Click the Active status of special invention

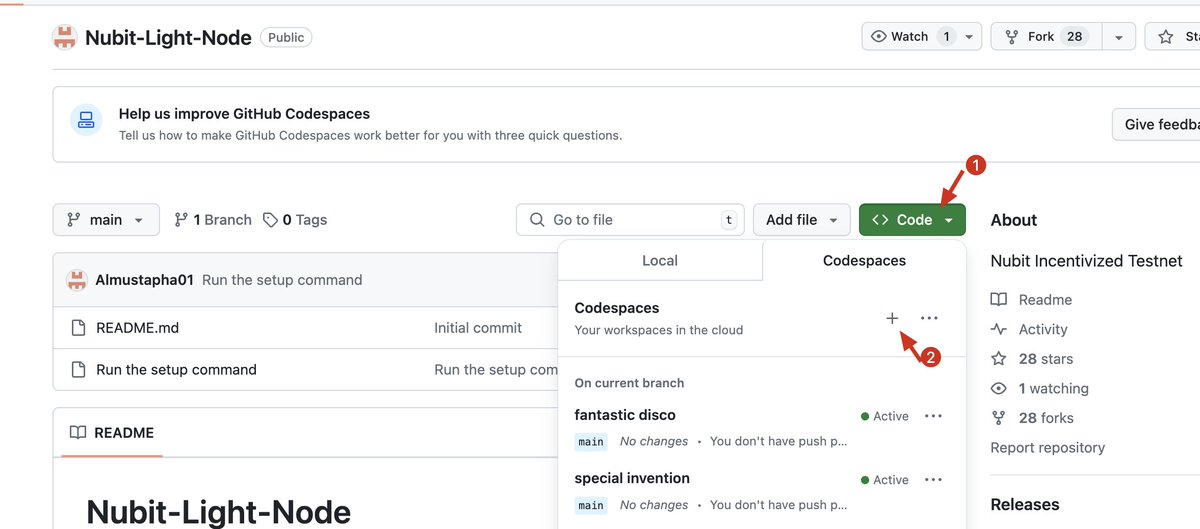[884, 480]
